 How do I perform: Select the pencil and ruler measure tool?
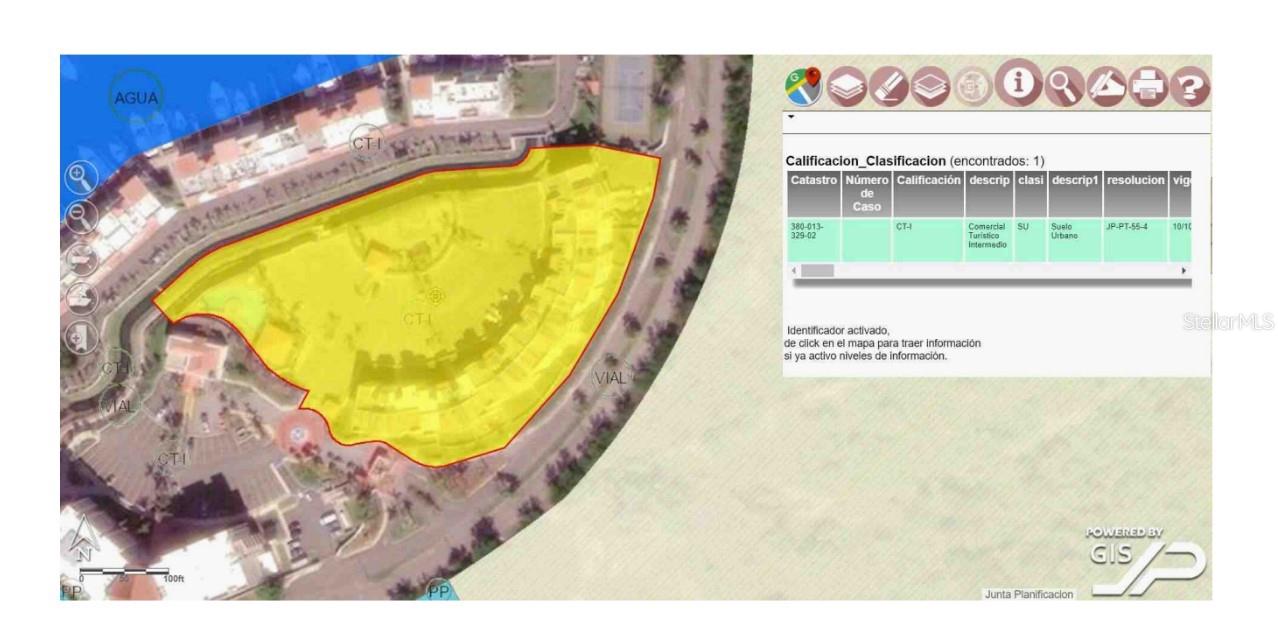[1108, 89]
